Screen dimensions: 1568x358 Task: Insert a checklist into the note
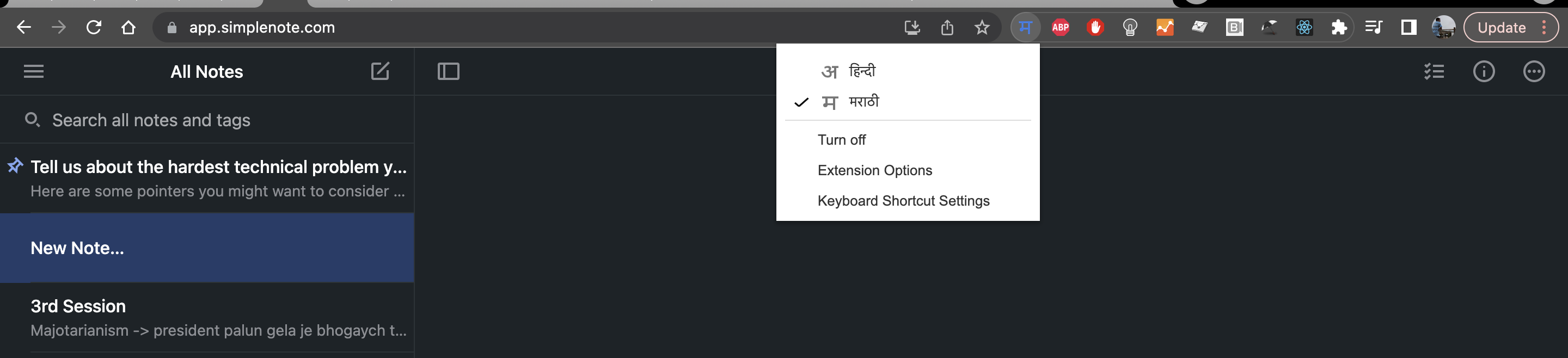tap(1435, 71)
